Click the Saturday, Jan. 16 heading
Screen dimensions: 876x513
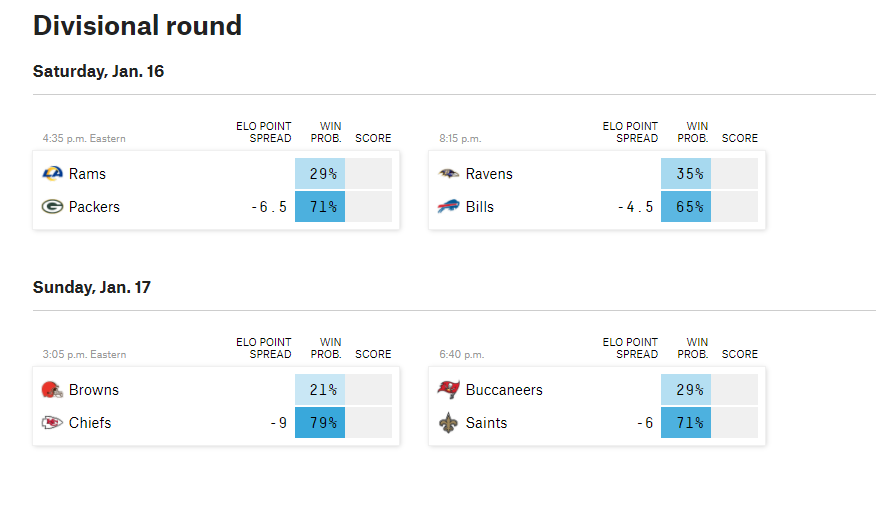coord(98,72)
